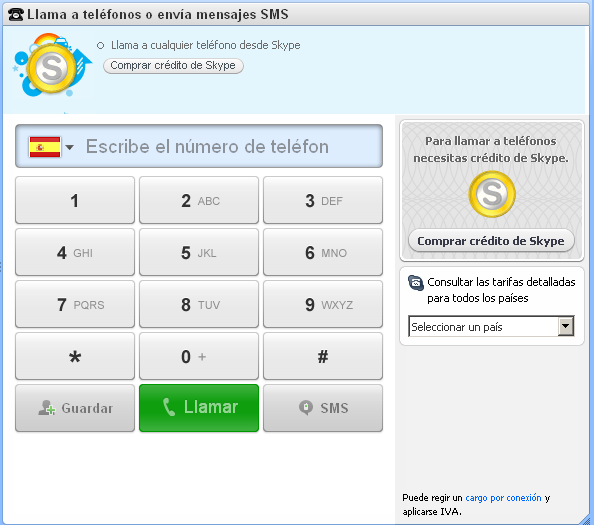The image size is (594, 525).
Task: Dial 0 plus key
Action: pyautogui.click(x=199, y=356)
